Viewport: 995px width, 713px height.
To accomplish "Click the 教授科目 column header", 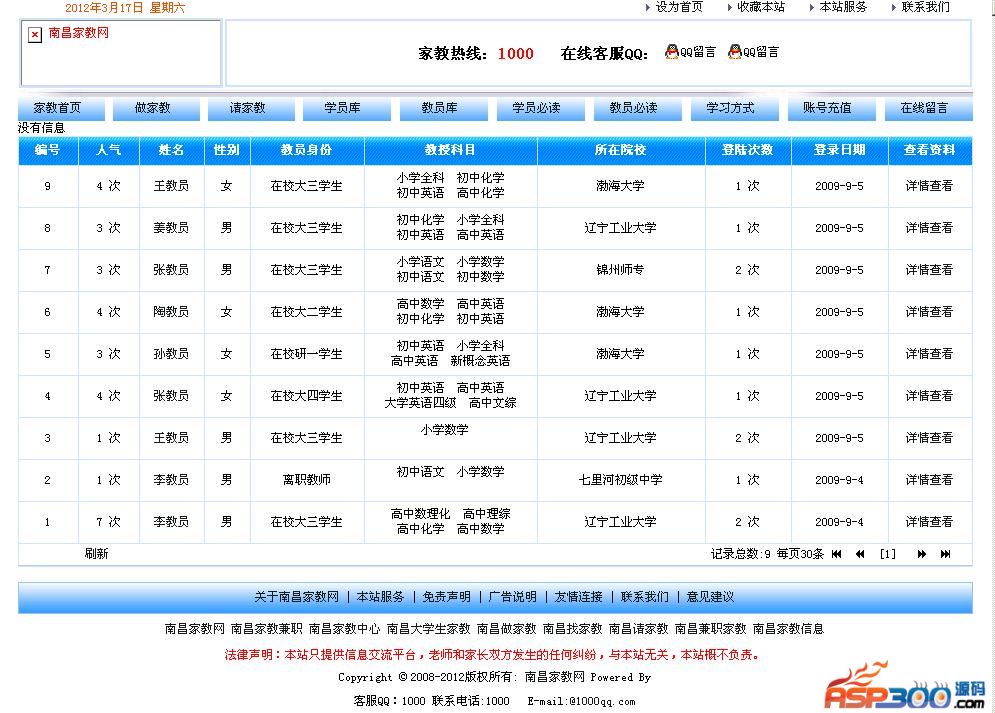I will pos(450,150).
